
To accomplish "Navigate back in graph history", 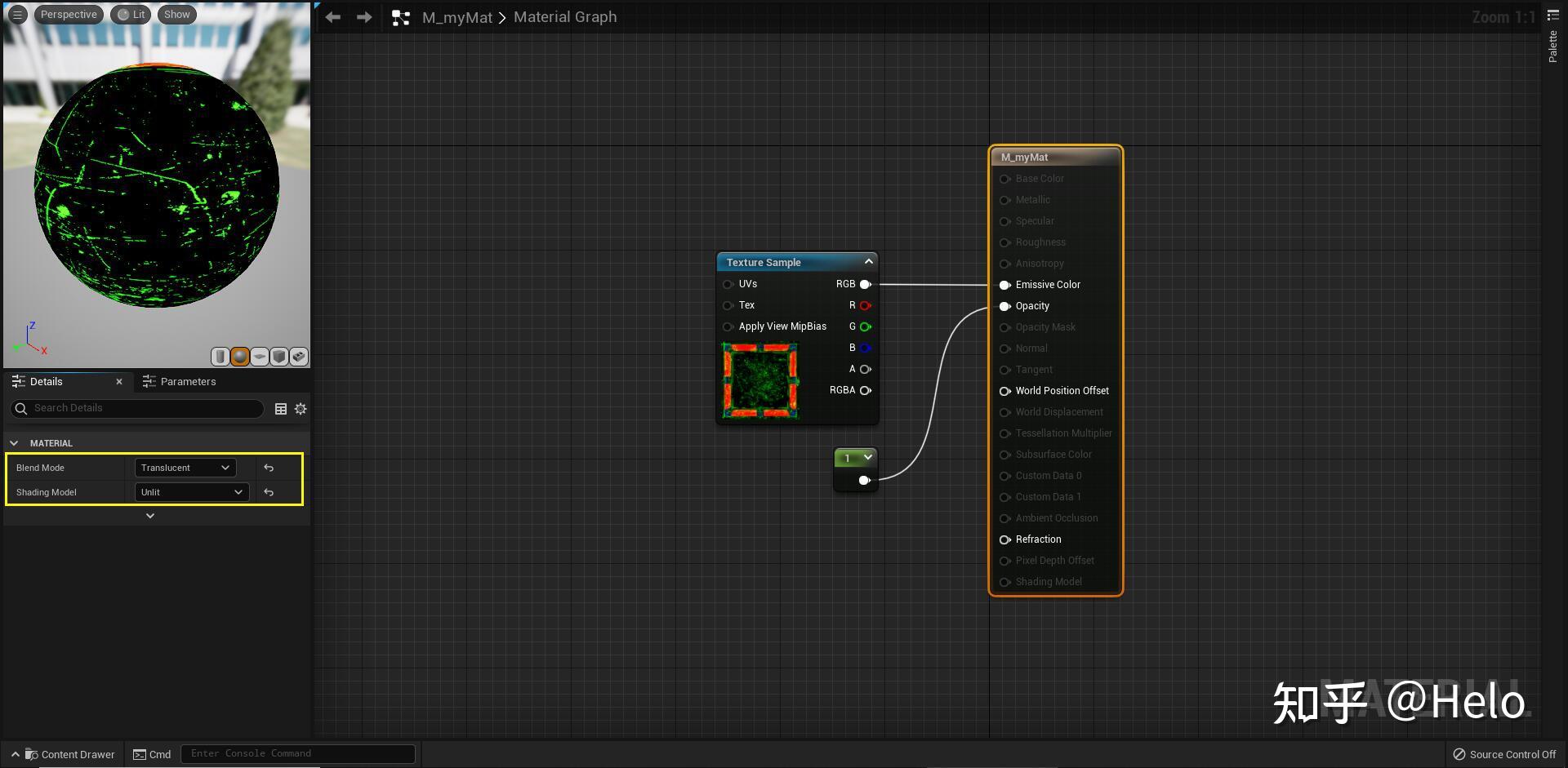I will click(332, 17).
